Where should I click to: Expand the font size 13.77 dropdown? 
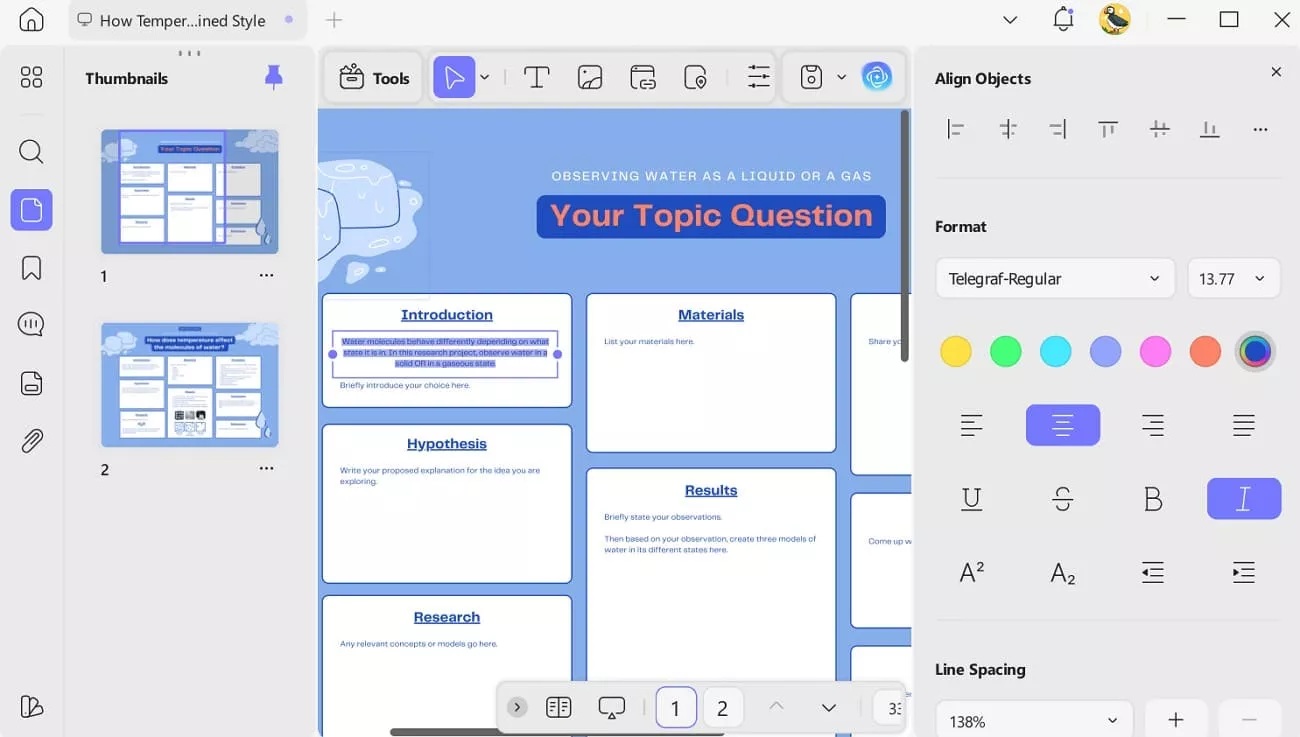pos(1233,278)
